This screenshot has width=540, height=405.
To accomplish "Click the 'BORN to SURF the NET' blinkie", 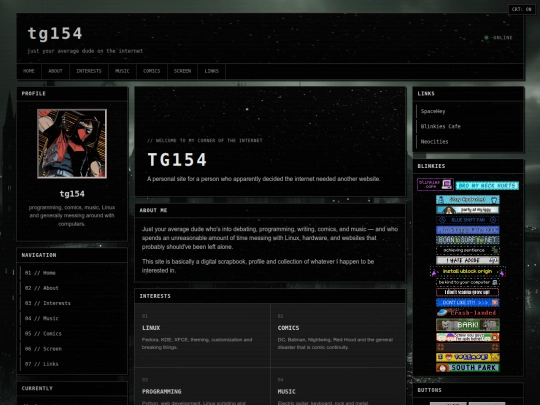I will (x=468, y=240).
